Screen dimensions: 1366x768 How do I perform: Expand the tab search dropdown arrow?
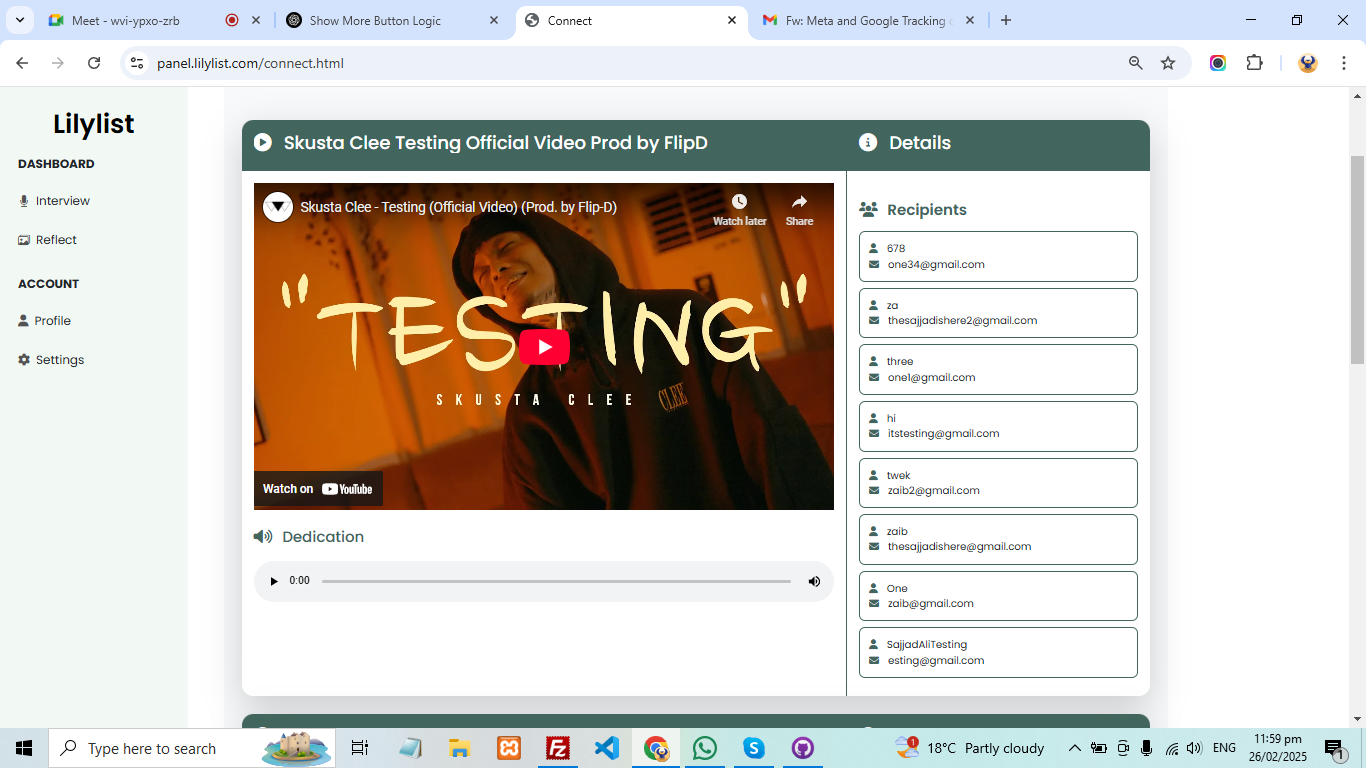tap(19, 20)
